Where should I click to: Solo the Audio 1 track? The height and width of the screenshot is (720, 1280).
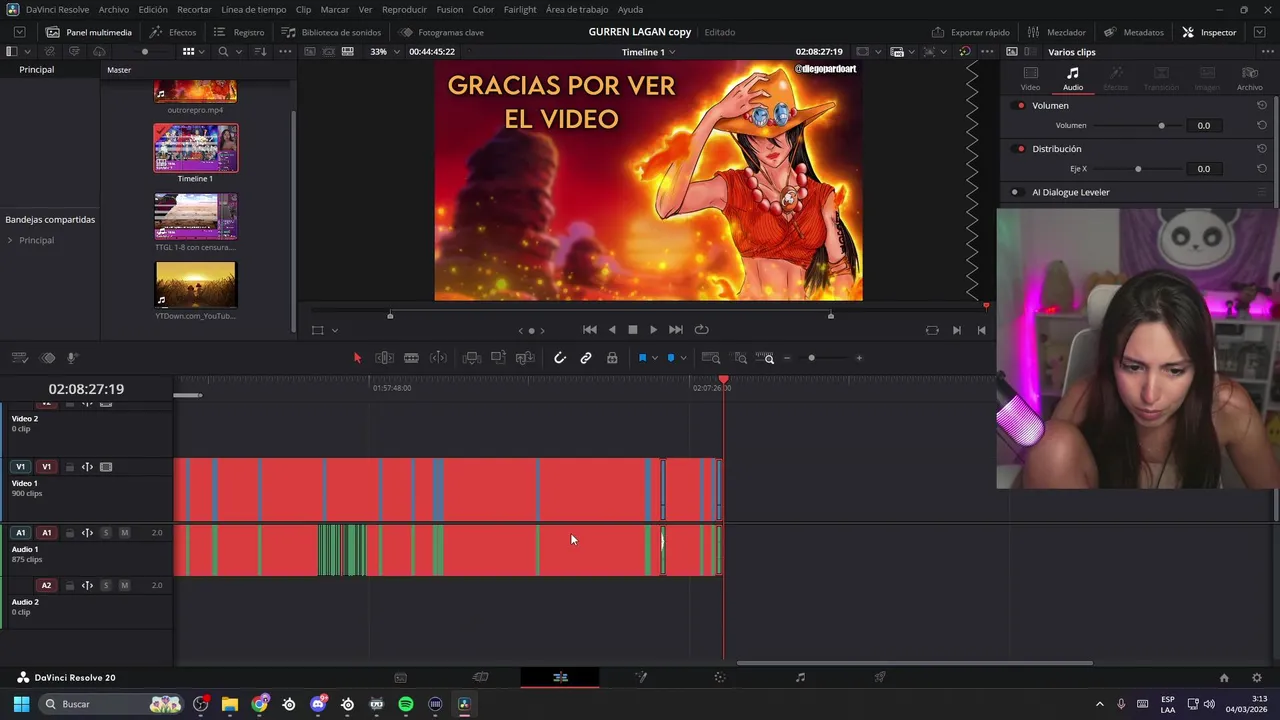pos(106,533)
